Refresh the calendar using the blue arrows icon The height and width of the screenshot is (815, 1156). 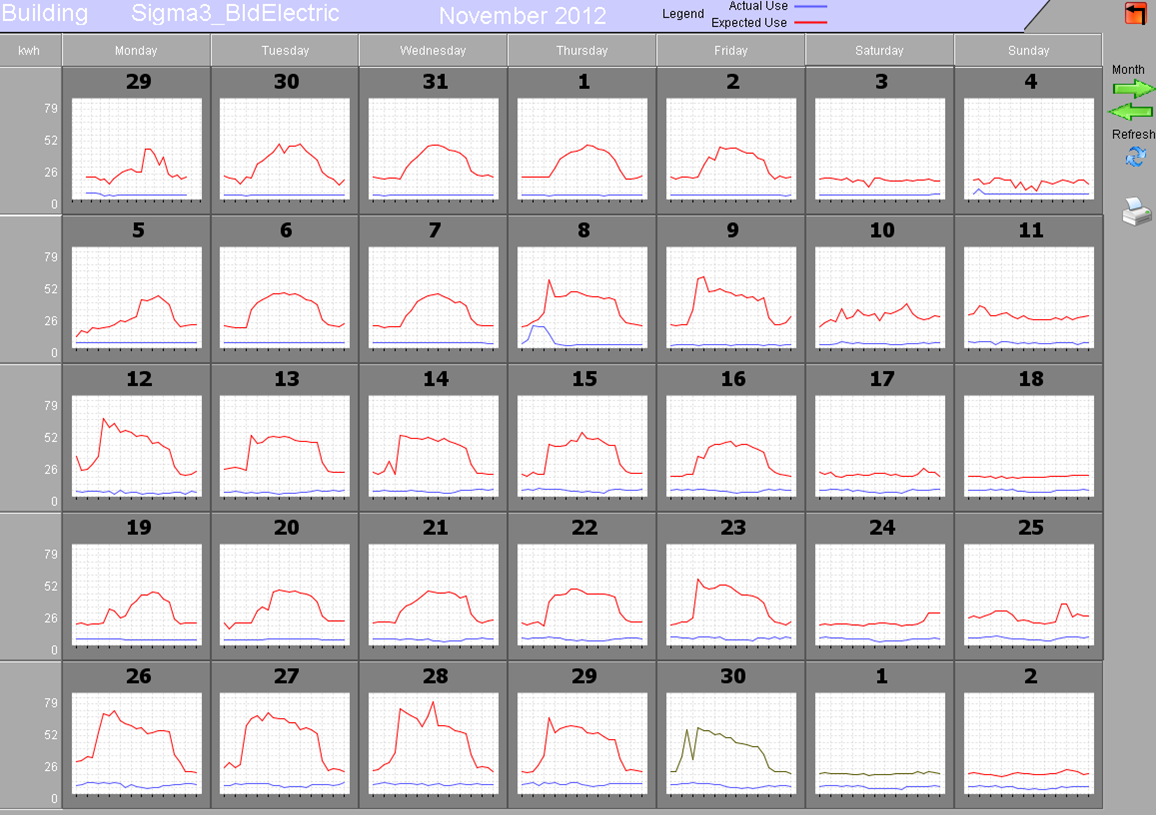(x=1134, y=157)
